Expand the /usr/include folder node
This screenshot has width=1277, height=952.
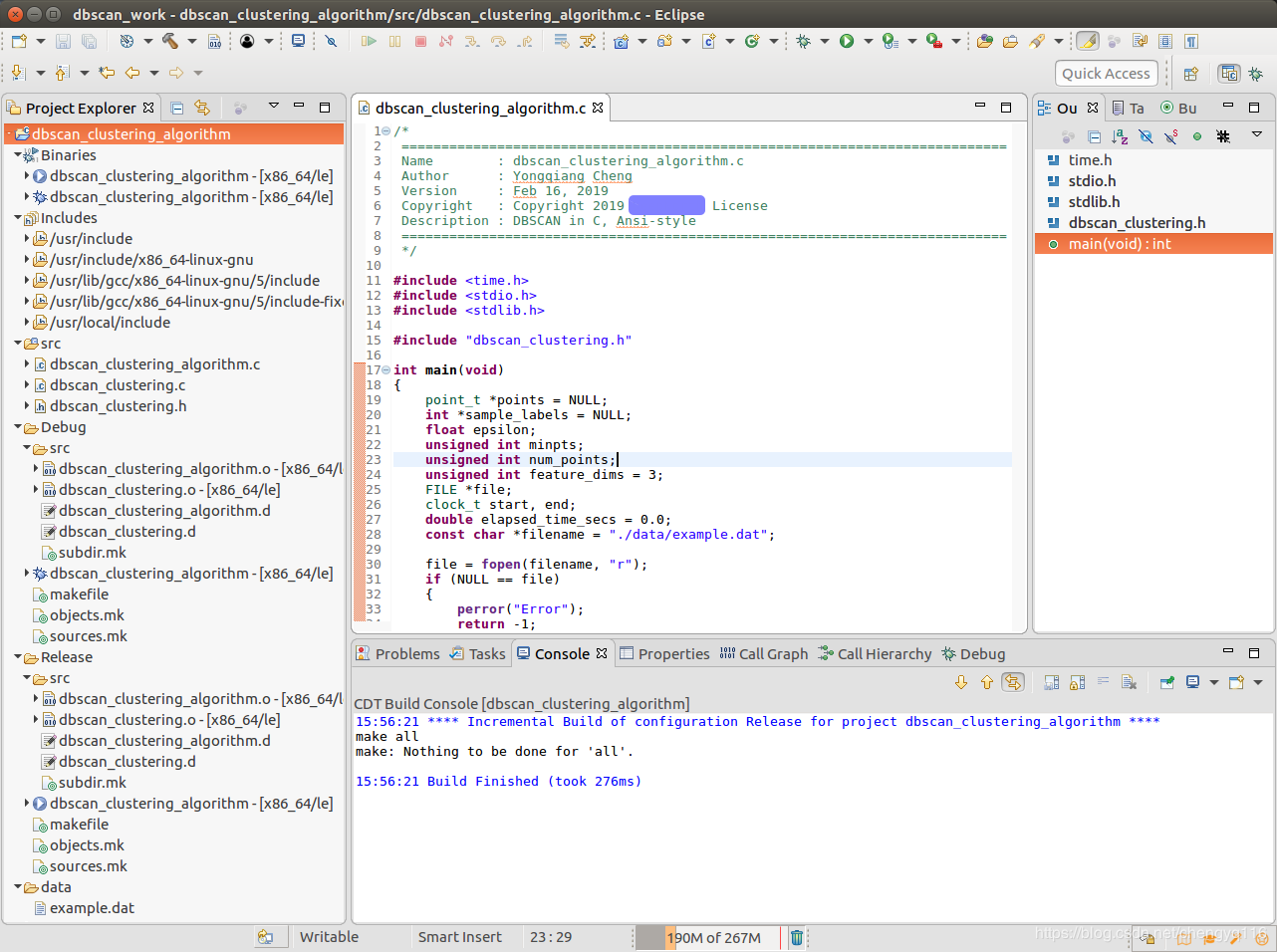pos(27,239)
